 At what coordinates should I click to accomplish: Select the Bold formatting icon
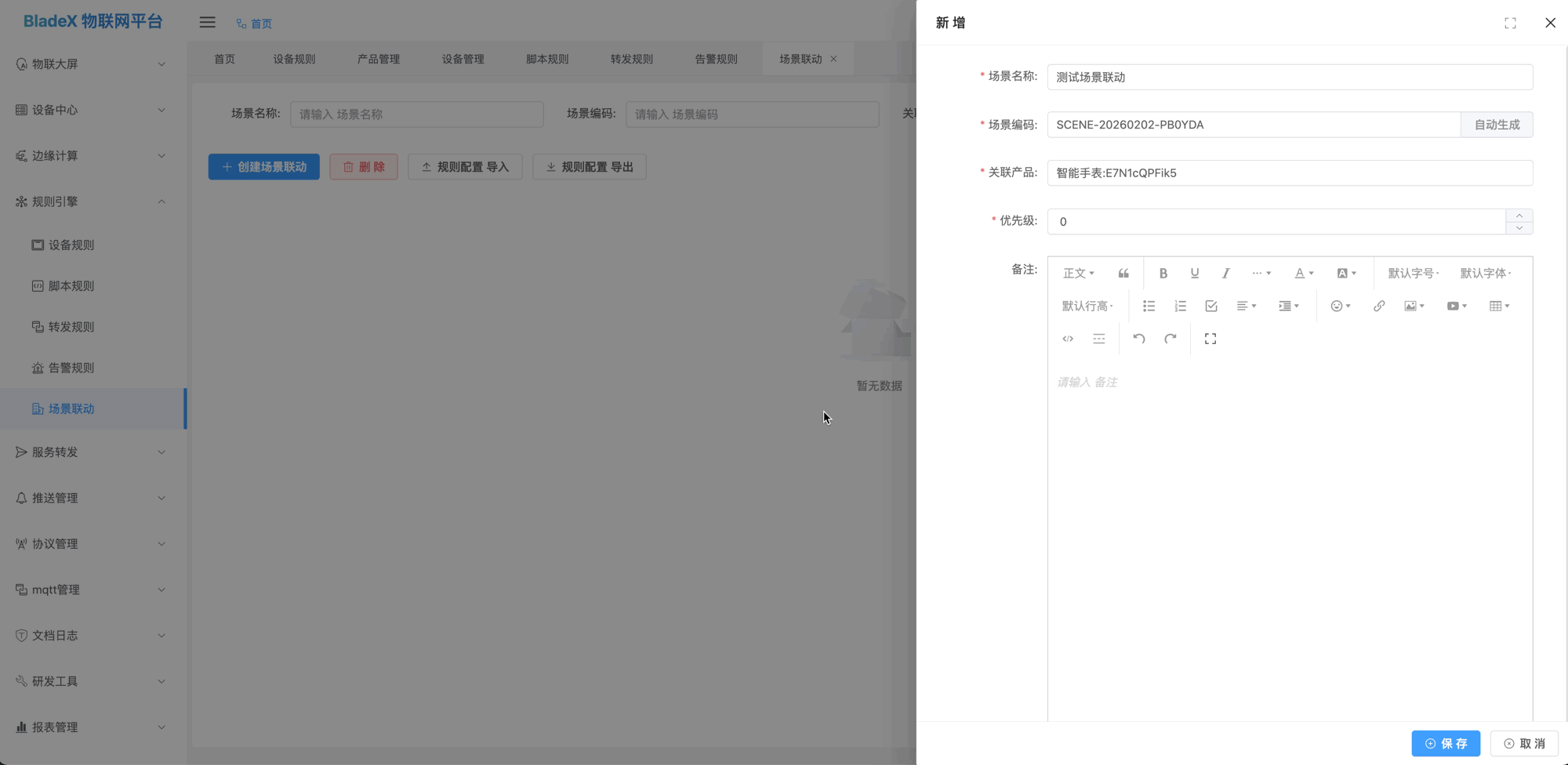point(1163,273)
